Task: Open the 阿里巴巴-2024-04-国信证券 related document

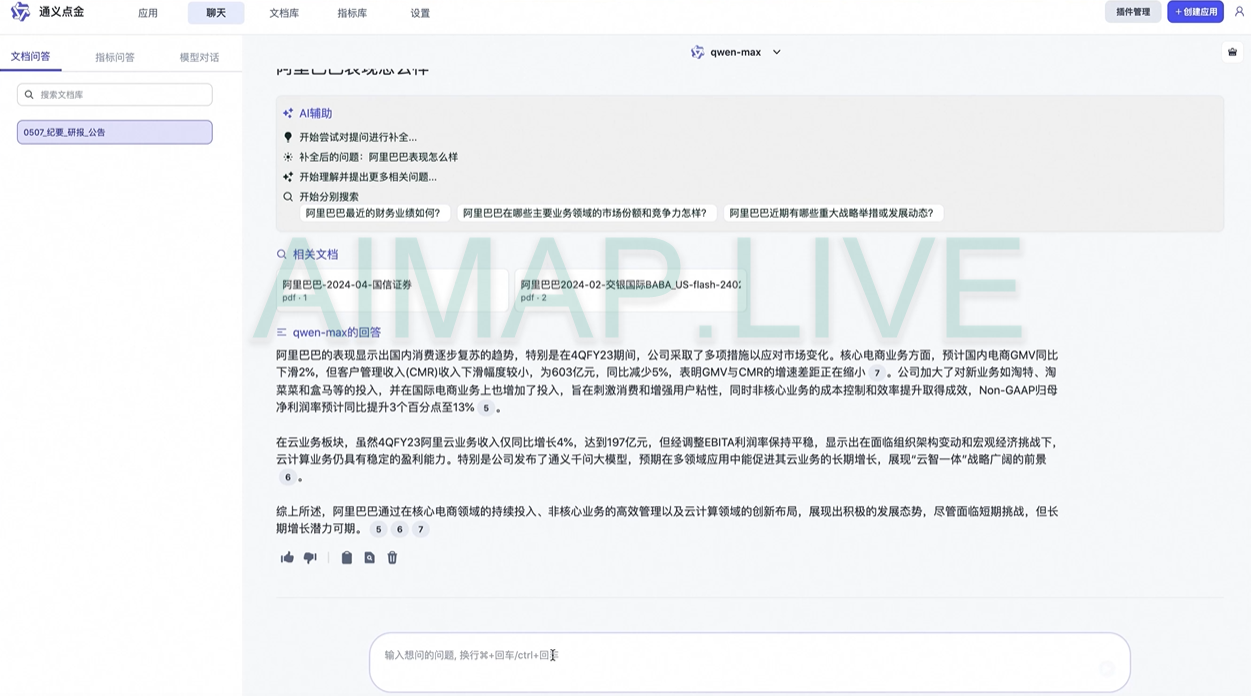Action: [393, 290]
